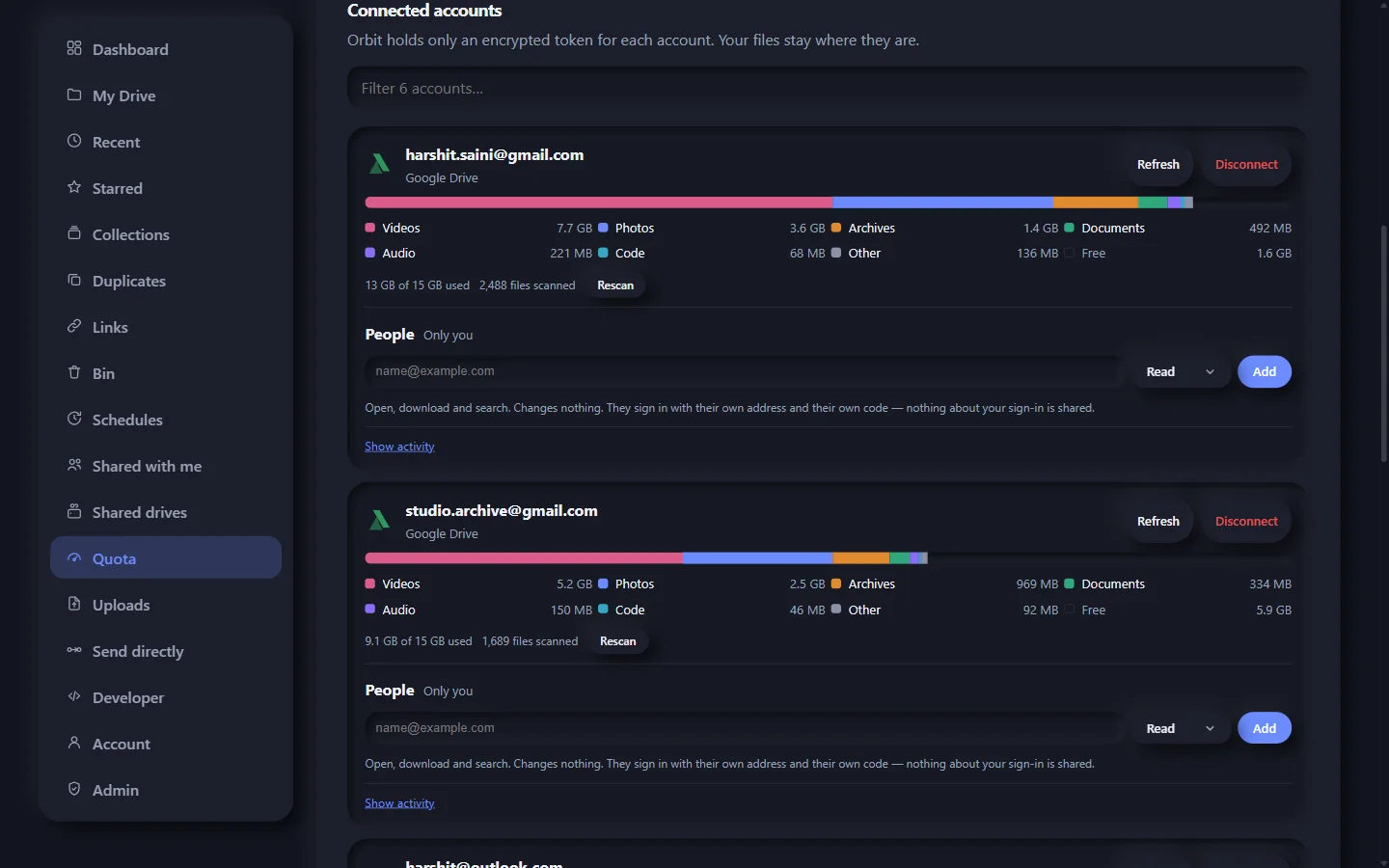The height and width of the screenshot is (868, 1389).
Task: Show activity for studio.archive account
Action: 399,803
